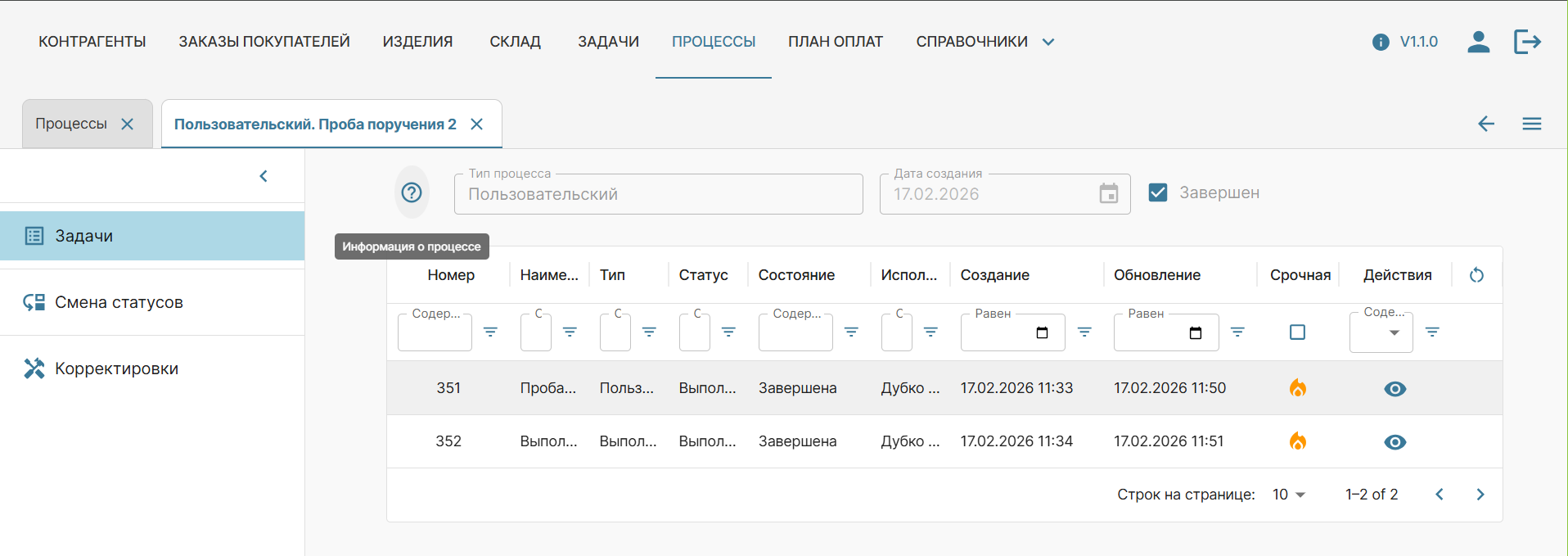Screen dimensions: 1568x556
Task: Click the back arrow icon
Action: (x=1486, y=124)
